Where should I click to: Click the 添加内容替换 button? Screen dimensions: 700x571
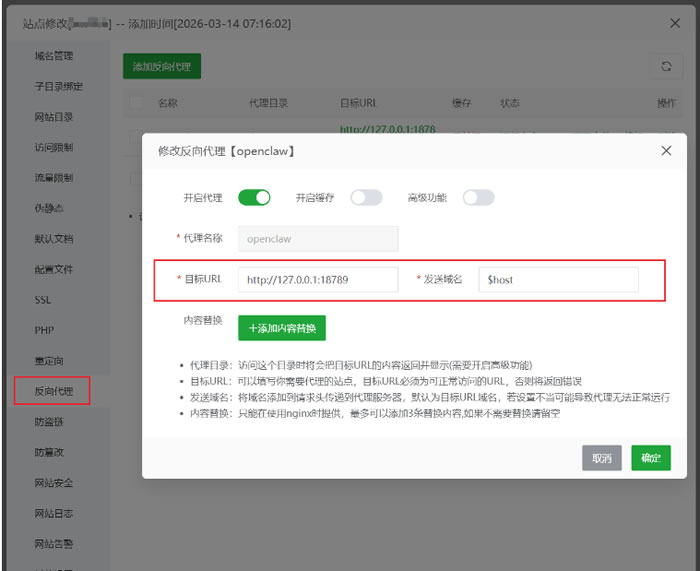click(282, 328)
